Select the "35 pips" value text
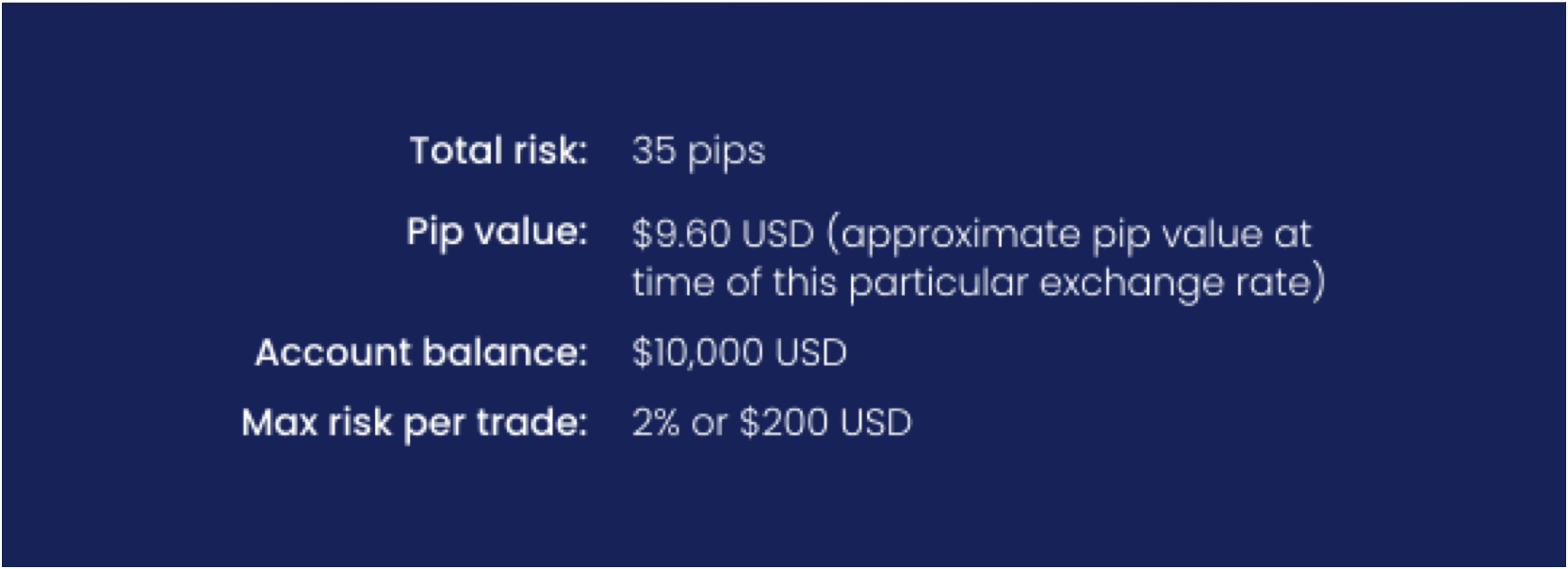Screen dimensions: 1568x569 [x=698, y=151]
